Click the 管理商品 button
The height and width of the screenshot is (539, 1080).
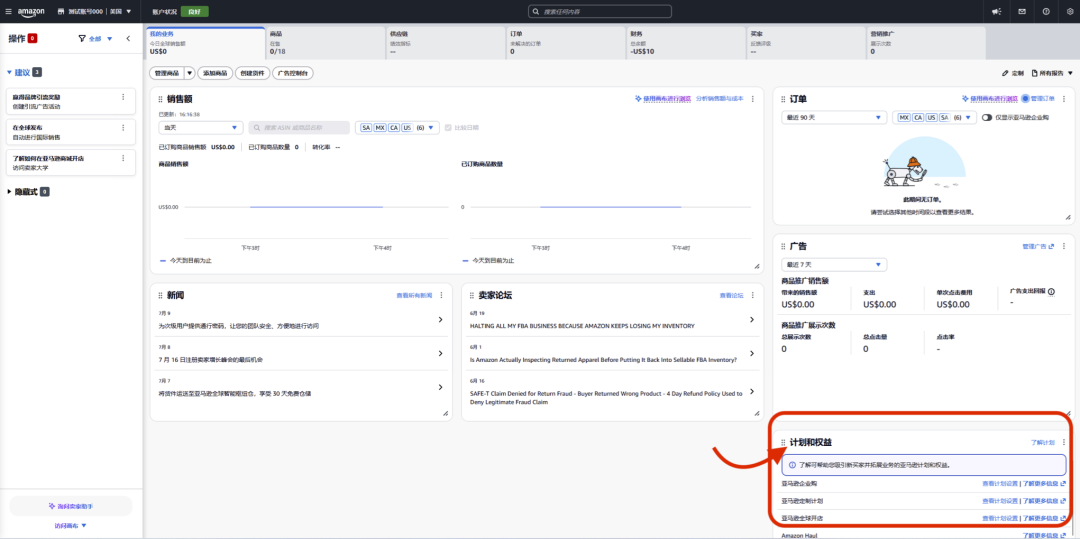point(167,73)
